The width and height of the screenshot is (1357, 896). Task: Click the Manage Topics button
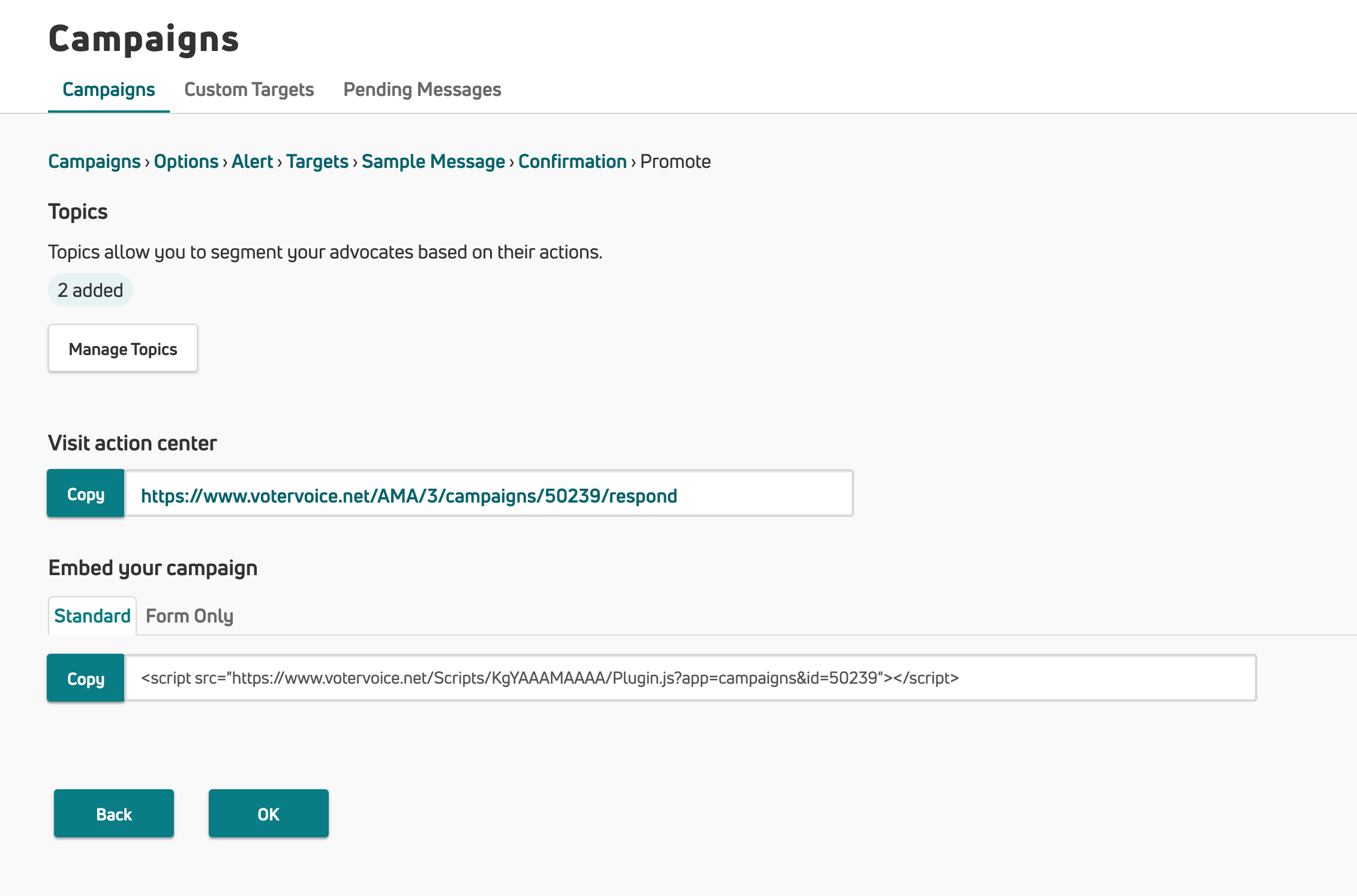123,348
